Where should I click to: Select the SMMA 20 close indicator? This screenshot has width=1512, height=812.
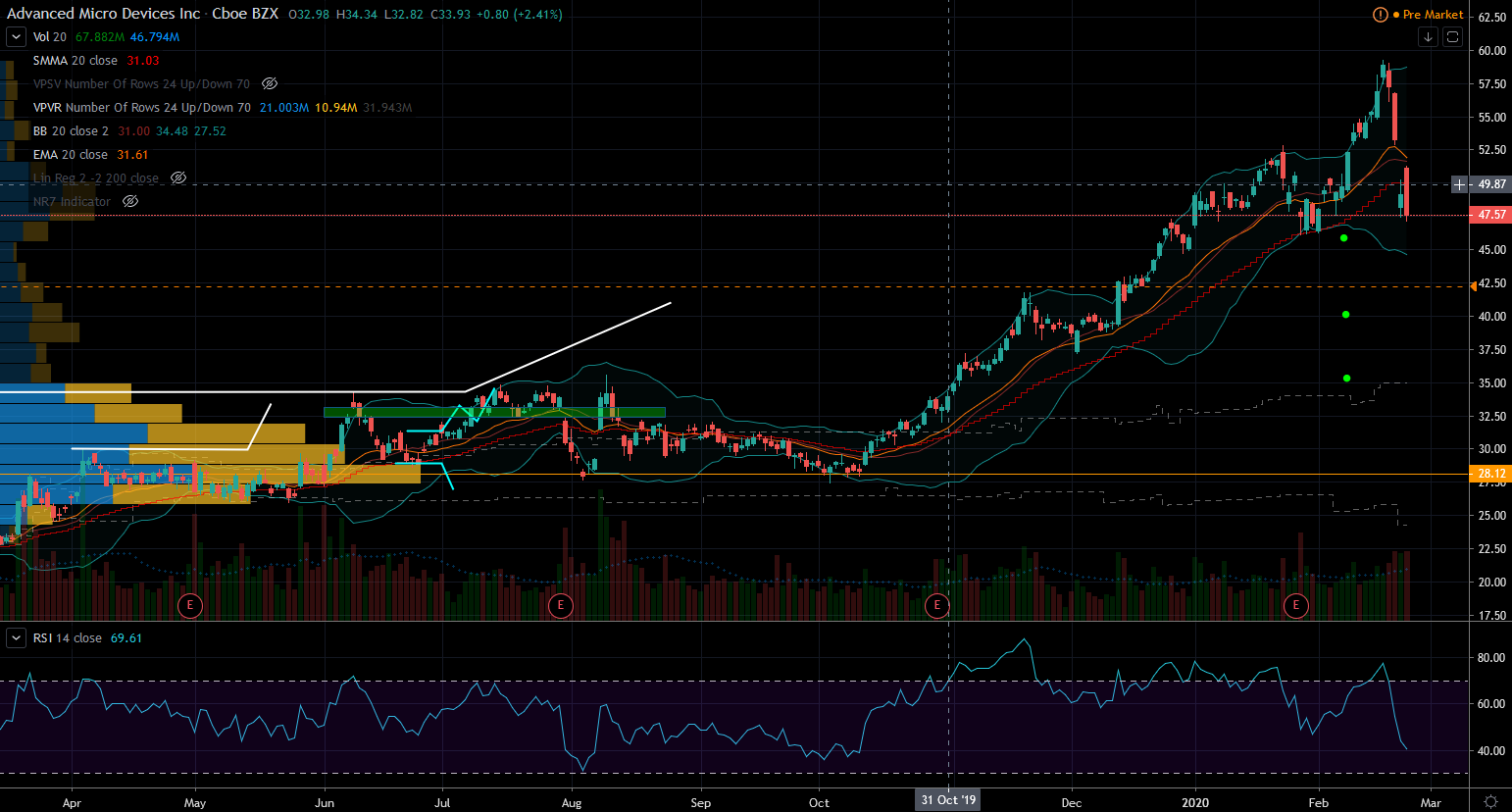click(x=76, y=61)
